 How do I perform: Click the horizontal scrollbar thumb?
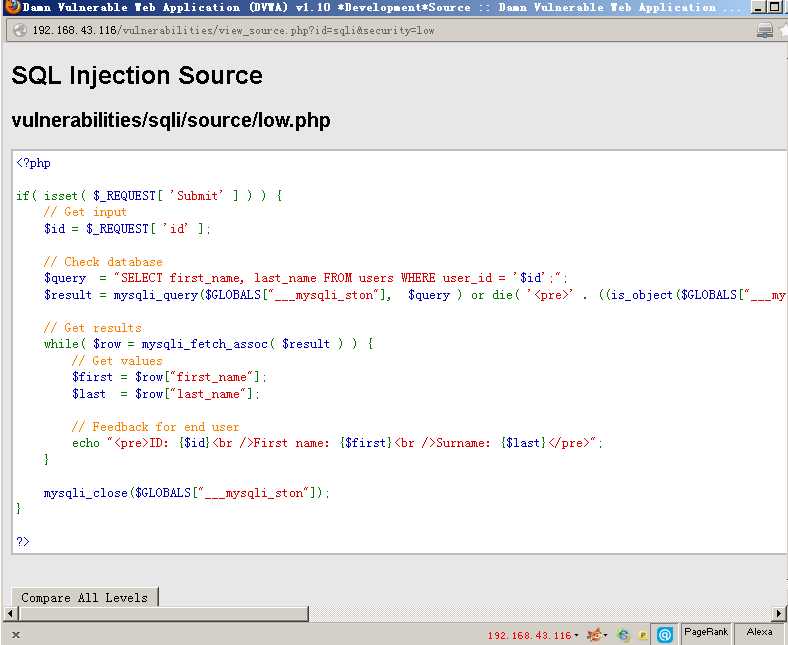pos(163,614)
